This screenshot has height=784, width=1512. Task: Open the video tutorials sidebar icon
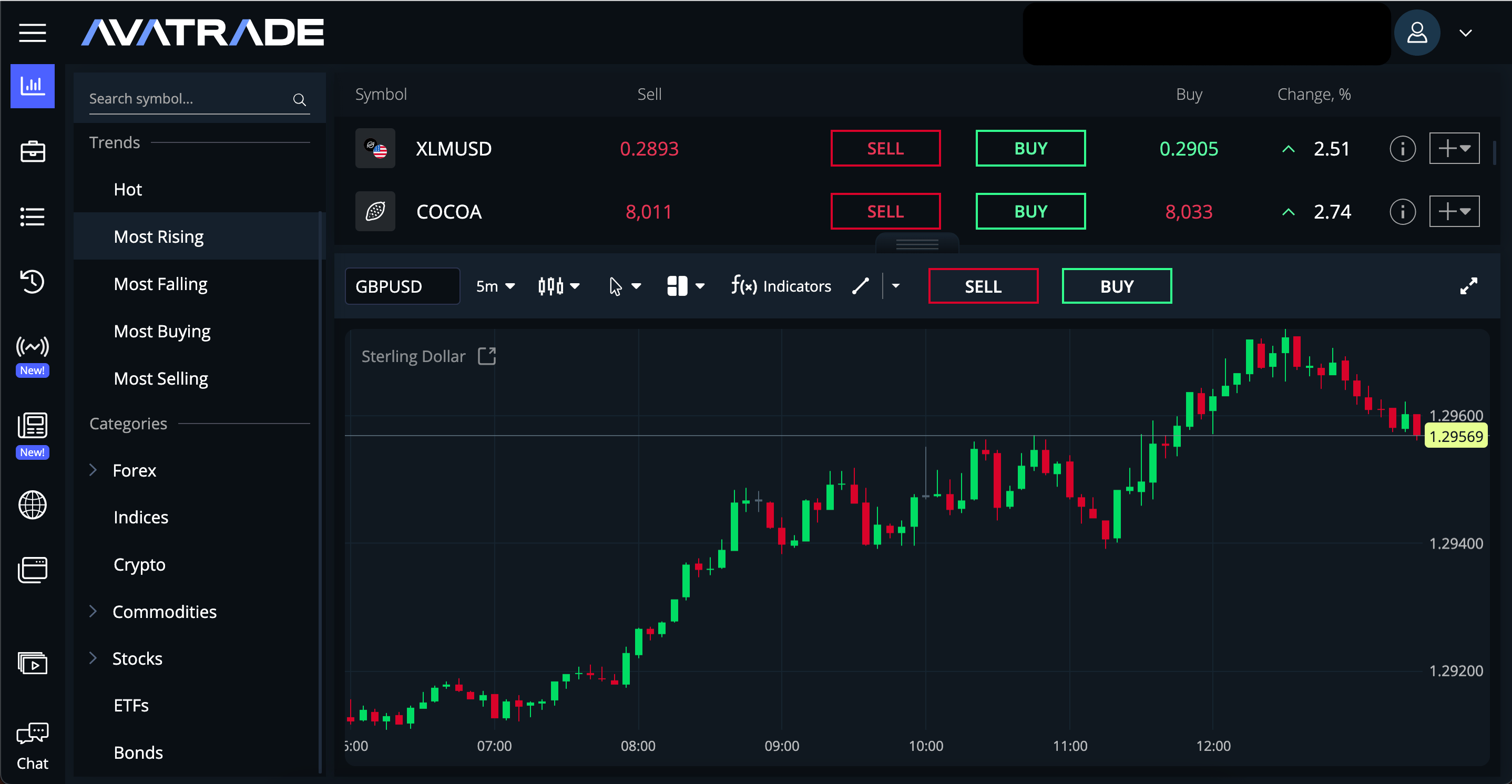click(32, 663)
